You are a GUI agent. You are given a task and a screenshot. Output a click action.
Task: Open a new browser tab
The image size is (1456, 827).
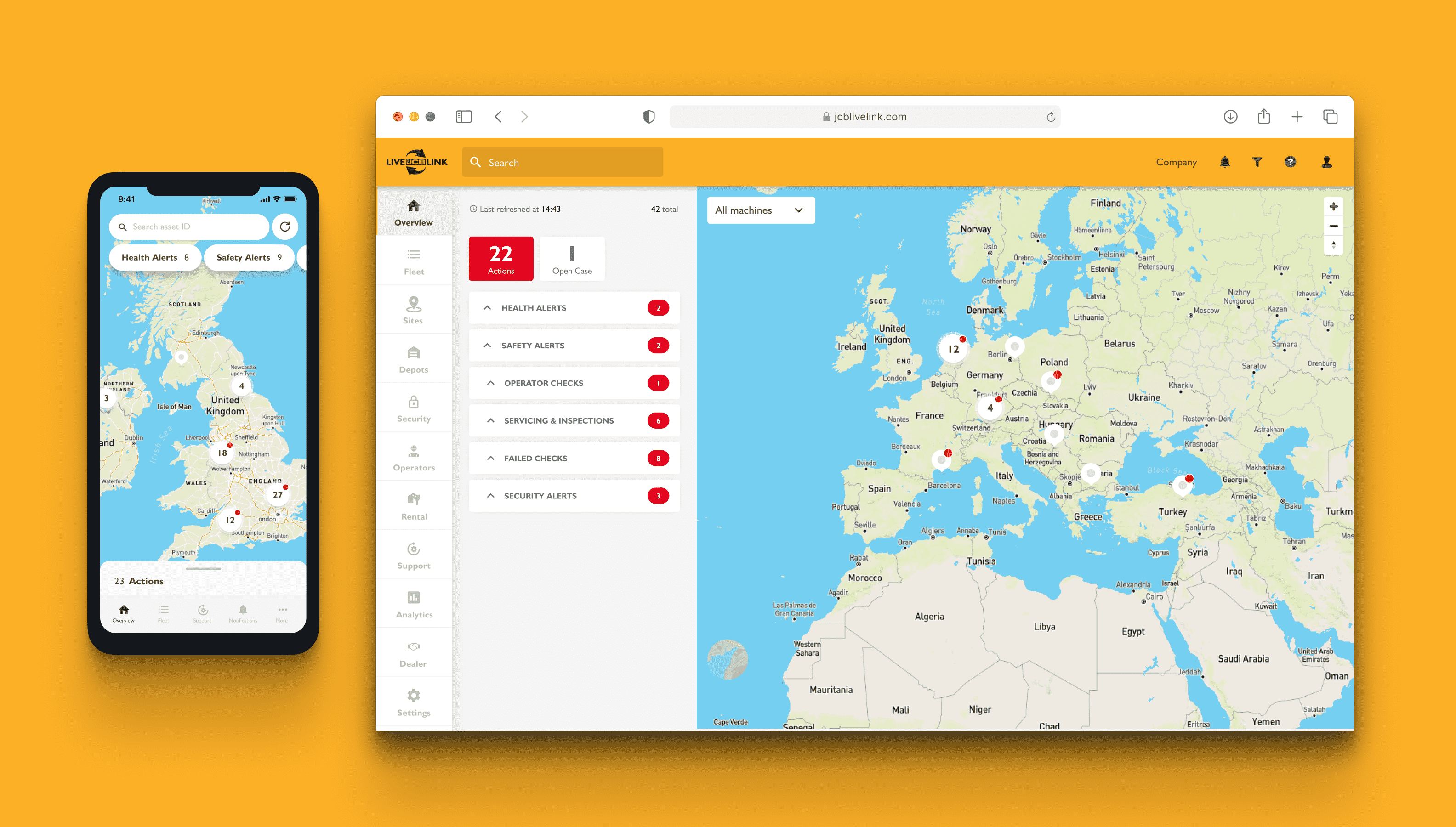(1297, 117)
